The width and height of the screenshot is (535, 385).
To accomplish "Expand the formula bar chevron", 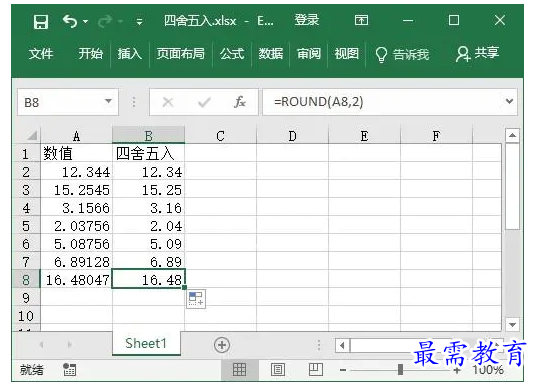I will pos(509,101).
